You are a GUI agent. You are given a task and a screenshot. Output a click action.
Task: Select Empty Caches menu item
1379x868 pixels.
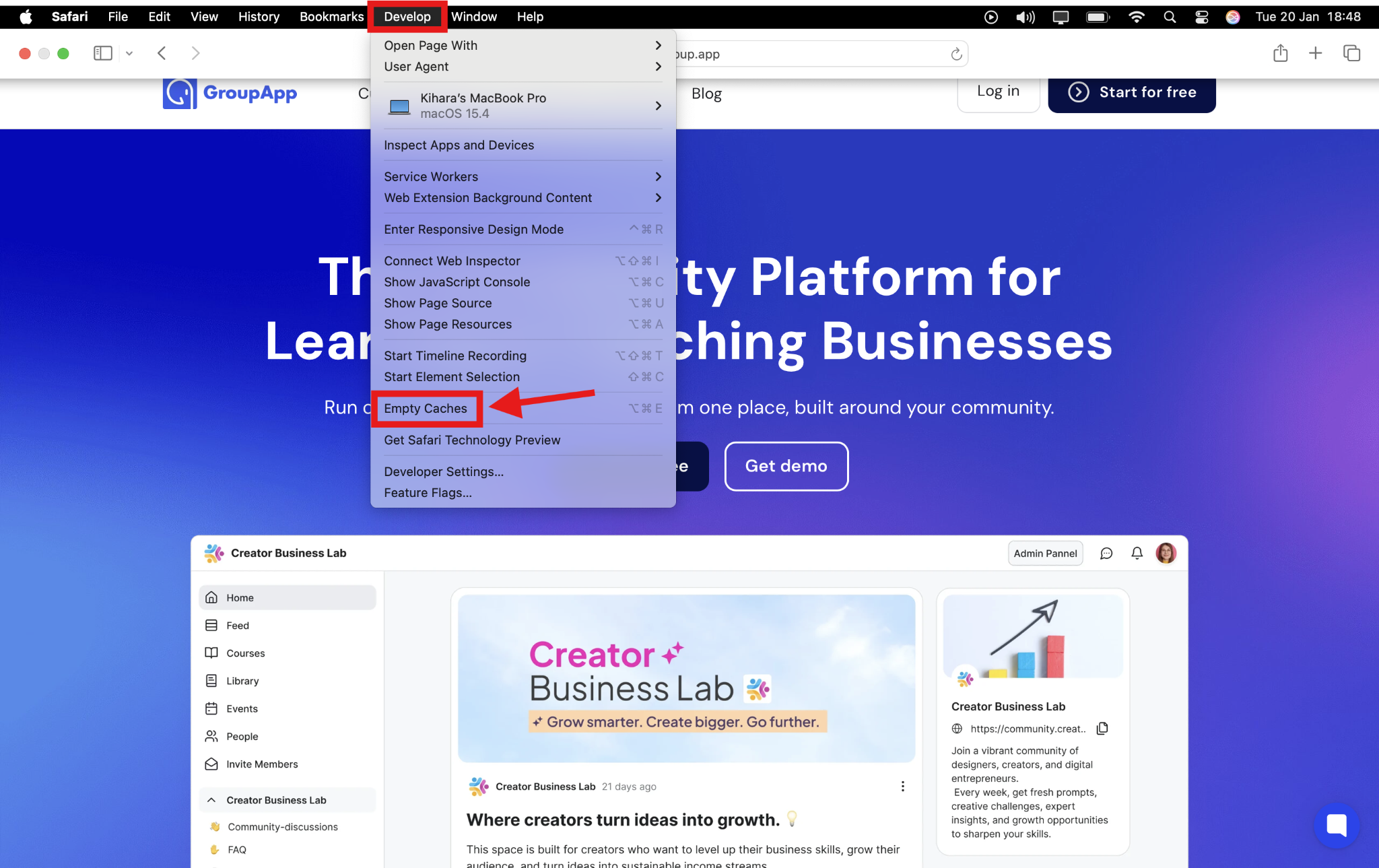tap(426, 409)
